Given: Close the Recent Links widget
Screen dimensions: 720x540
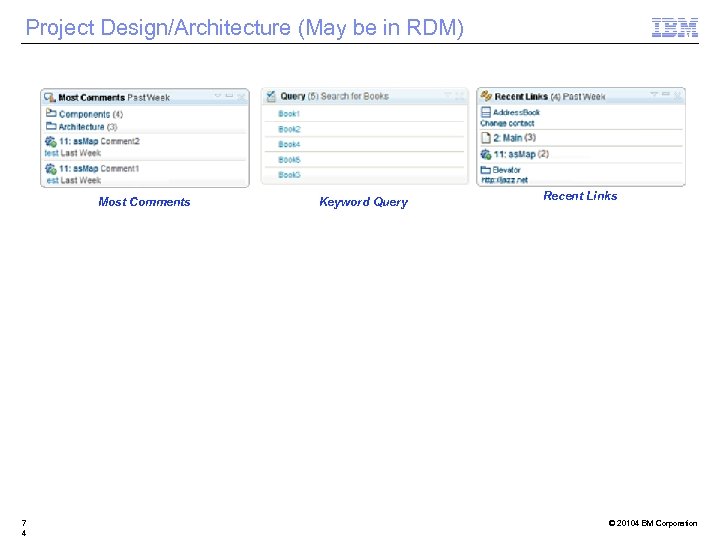Looking at the screenshot, I should (677, 95).
